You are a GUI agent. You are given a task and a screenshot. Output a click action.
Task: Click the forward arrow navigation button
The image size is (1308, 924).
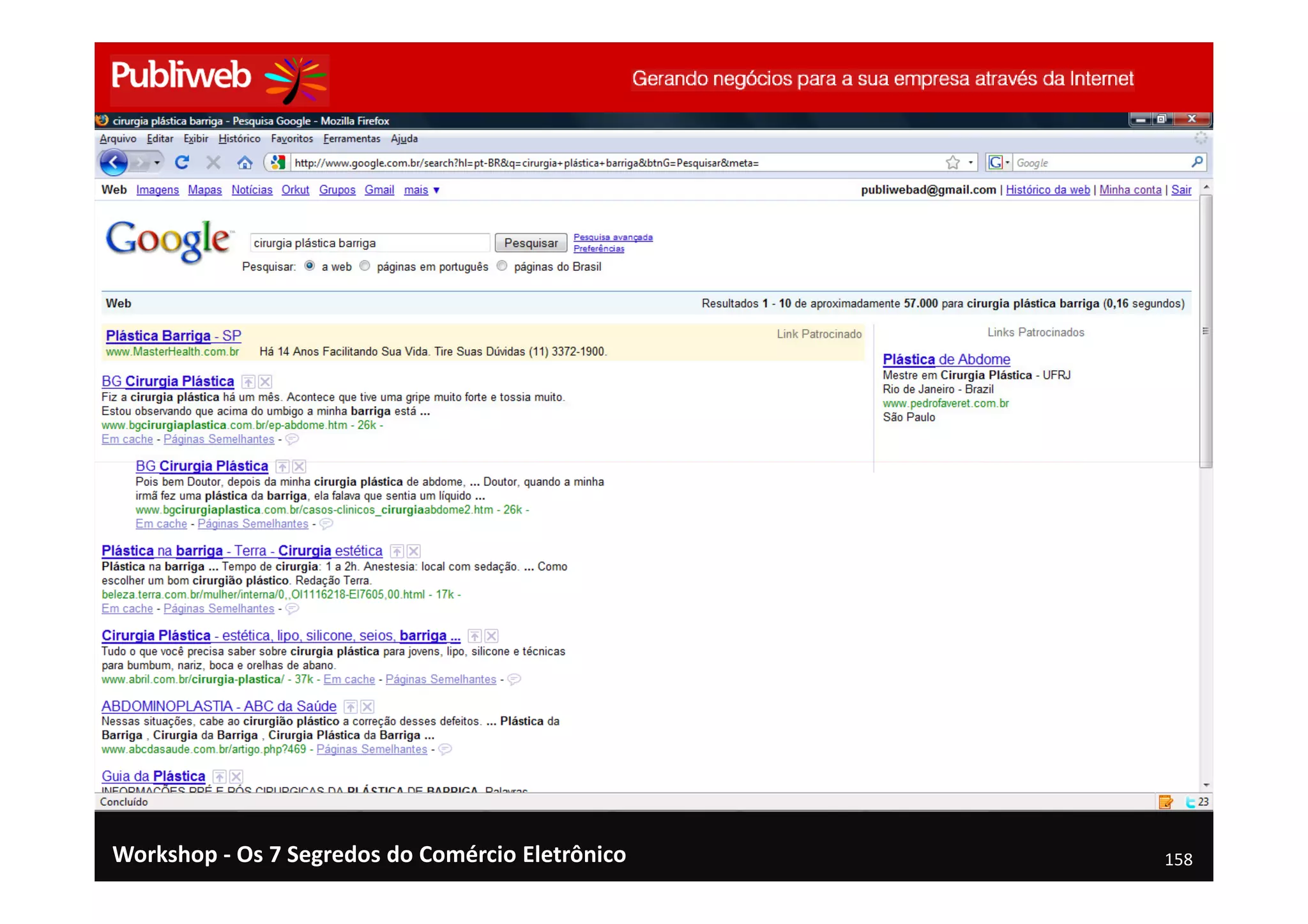139,163
